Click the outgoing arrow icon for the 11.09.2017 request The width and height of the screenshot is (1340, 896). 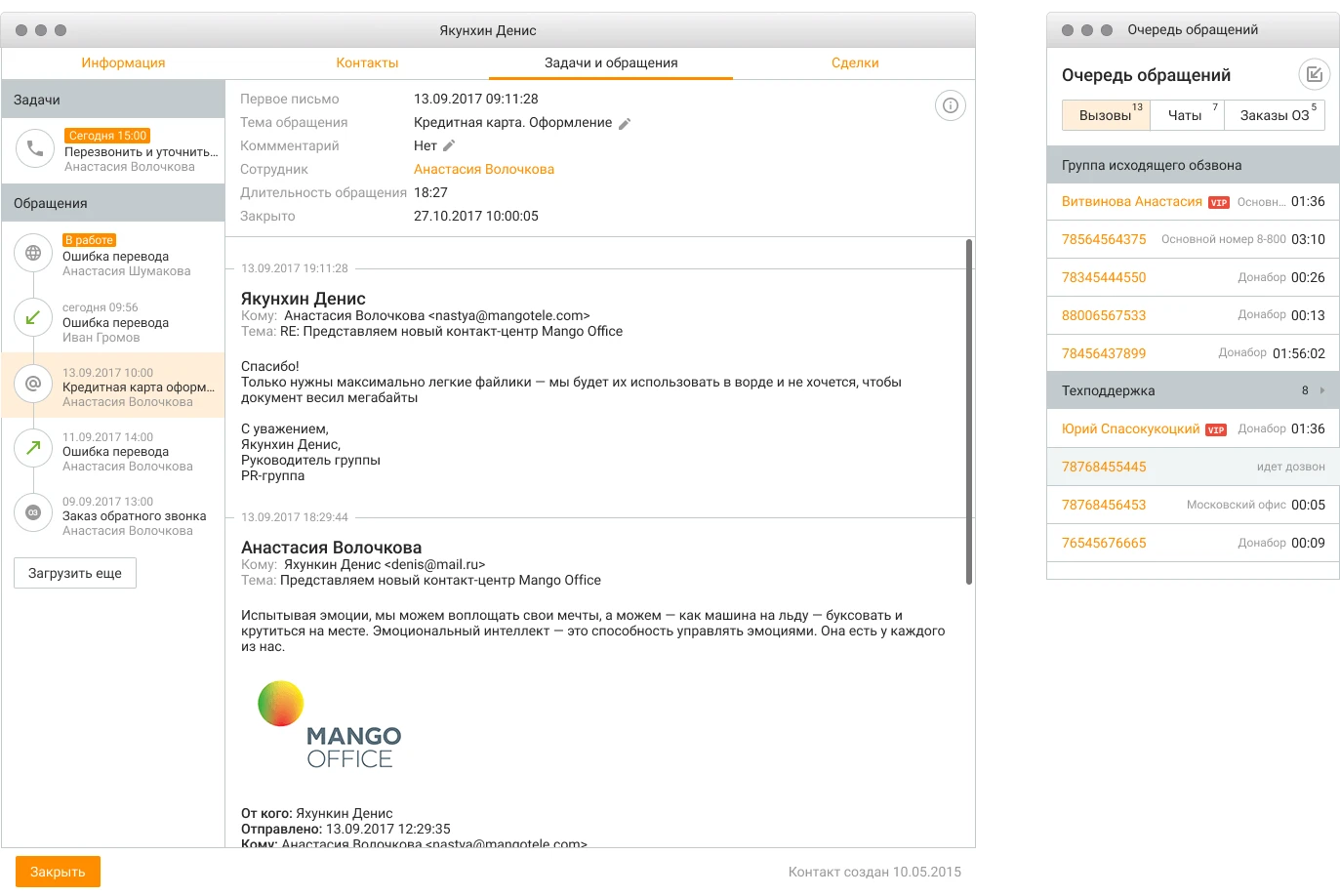[33, 448]
